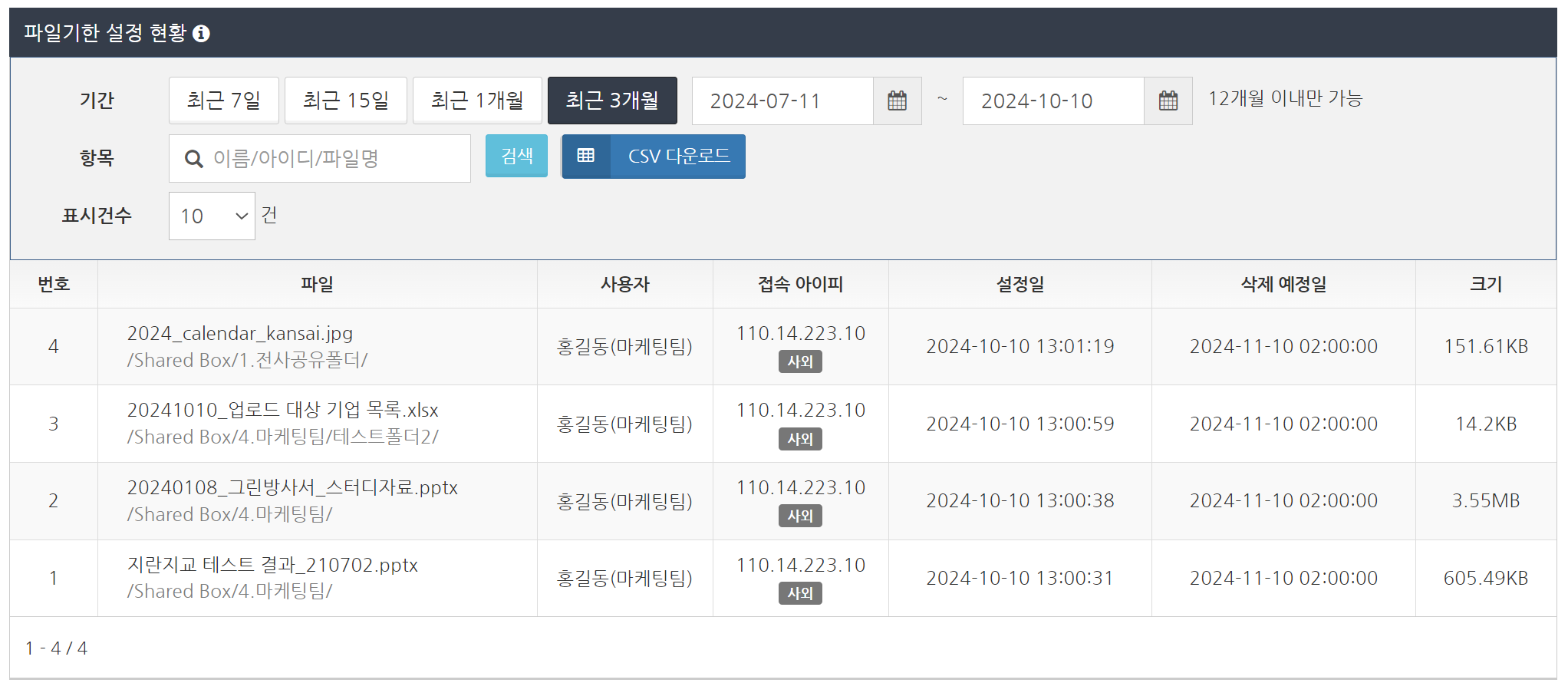Click the start date field 2024-07-11
Screen dimensions: 1568x683
(x=782, y=101)
